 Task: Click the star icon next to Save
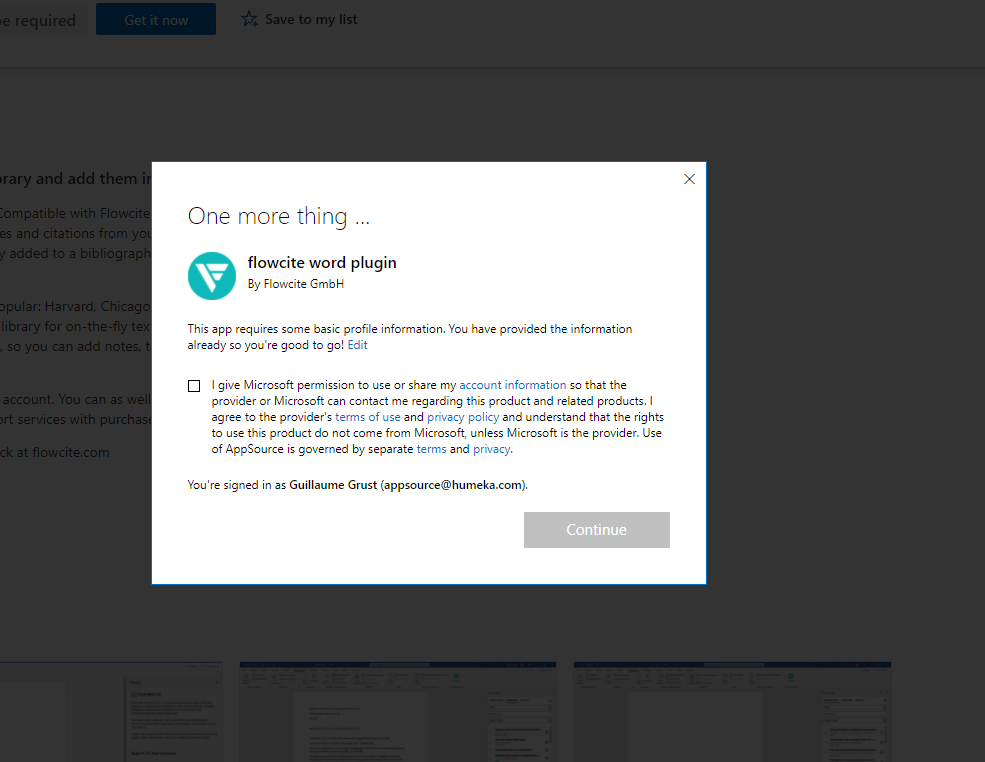(249, 18)
